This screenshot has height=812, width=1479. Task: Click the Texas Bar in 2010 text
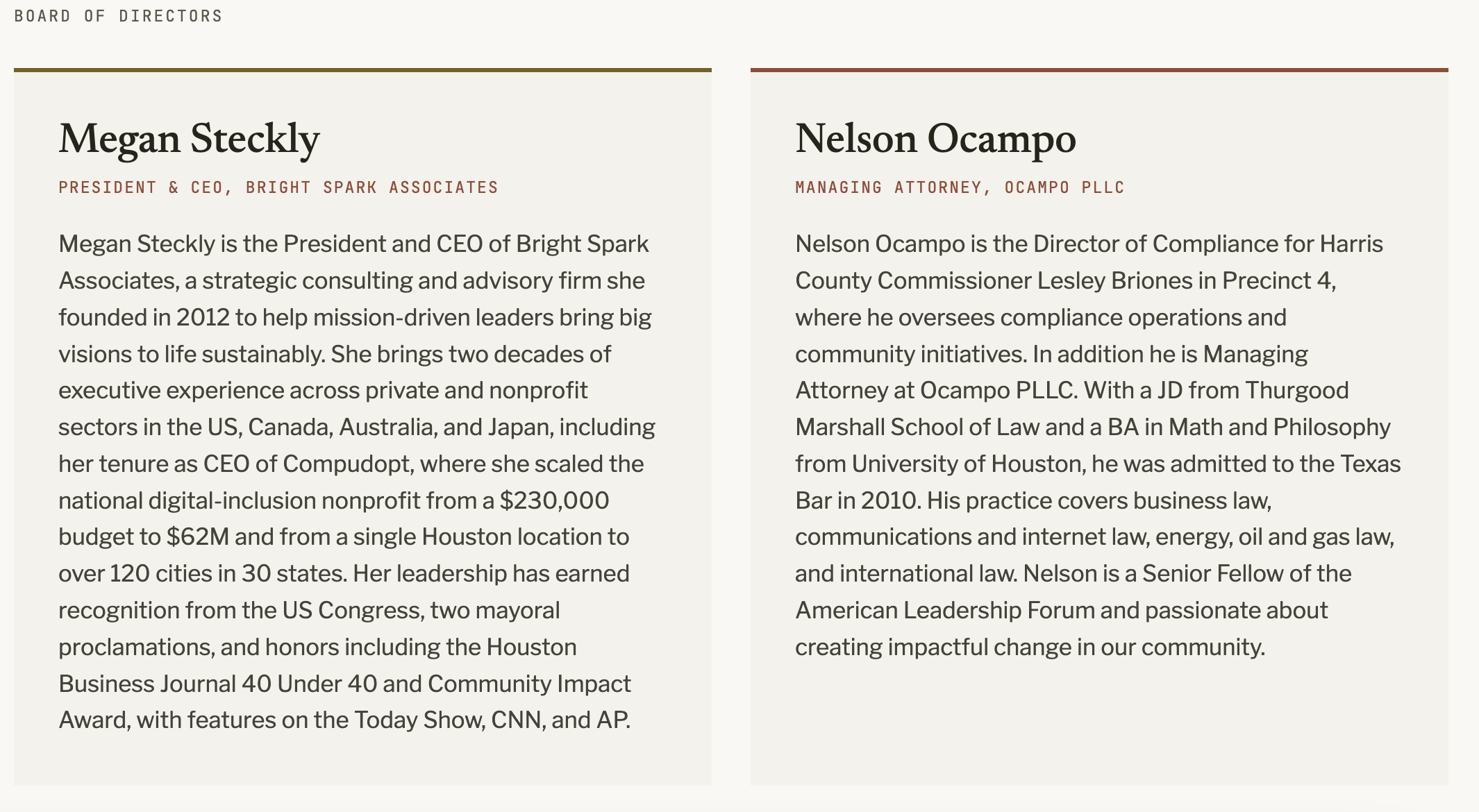1098,482
